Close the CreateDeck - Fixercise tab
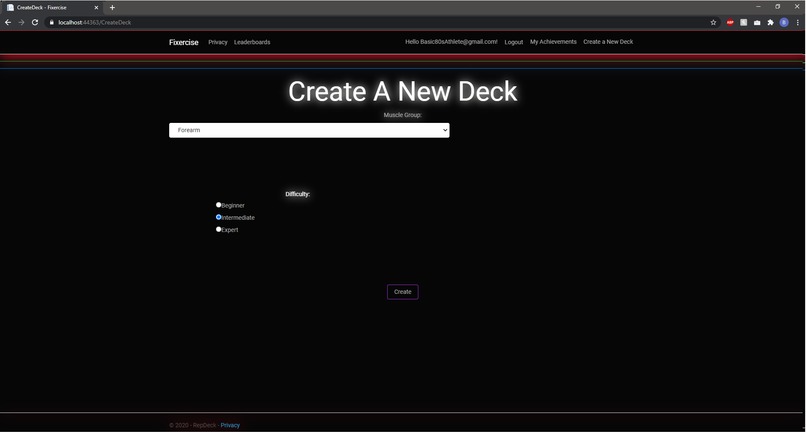This screenshot has width=806, height=434. (x=96, y=7)
